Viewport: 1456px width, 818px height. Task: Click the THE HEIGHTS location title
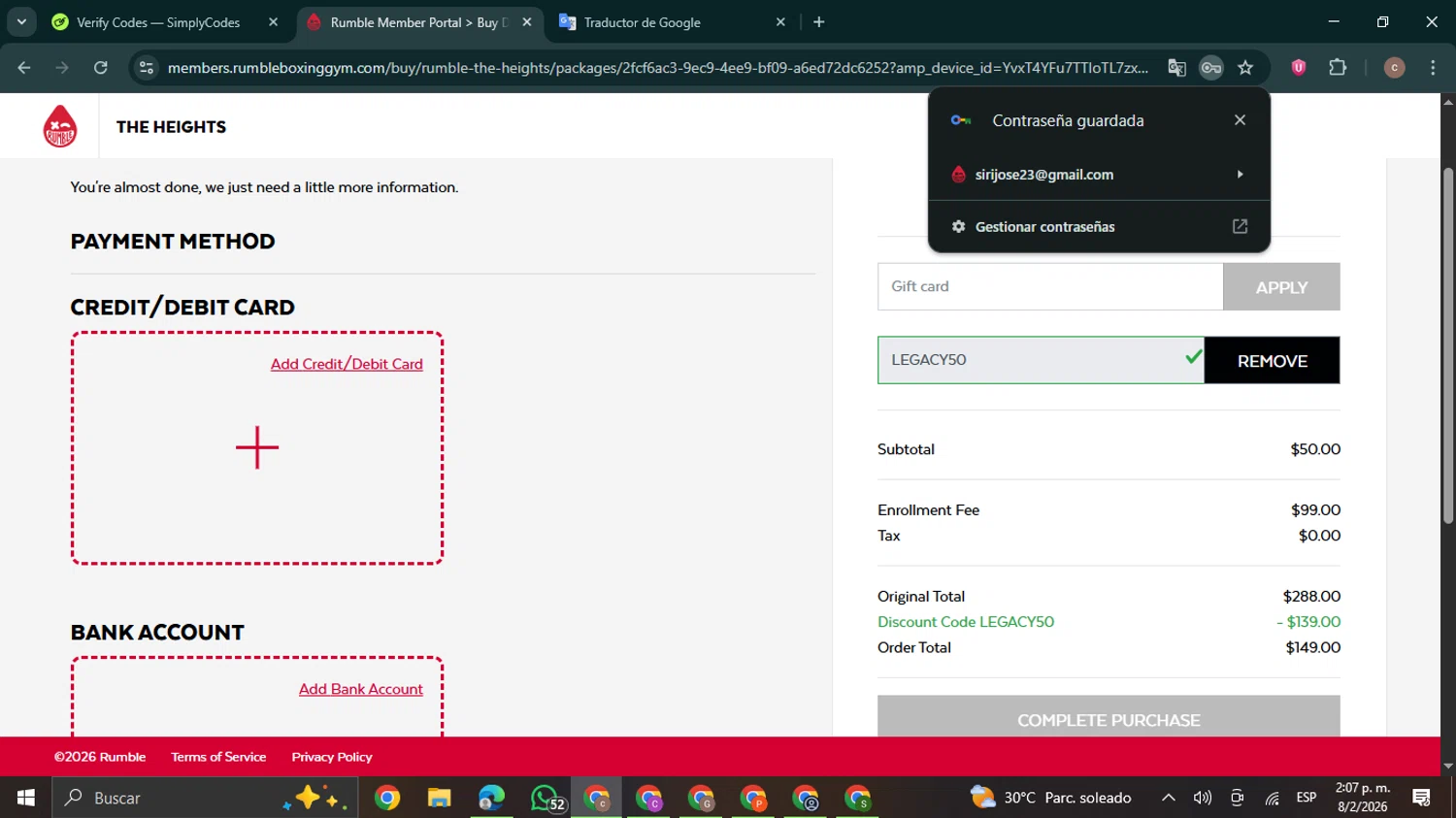171,127
